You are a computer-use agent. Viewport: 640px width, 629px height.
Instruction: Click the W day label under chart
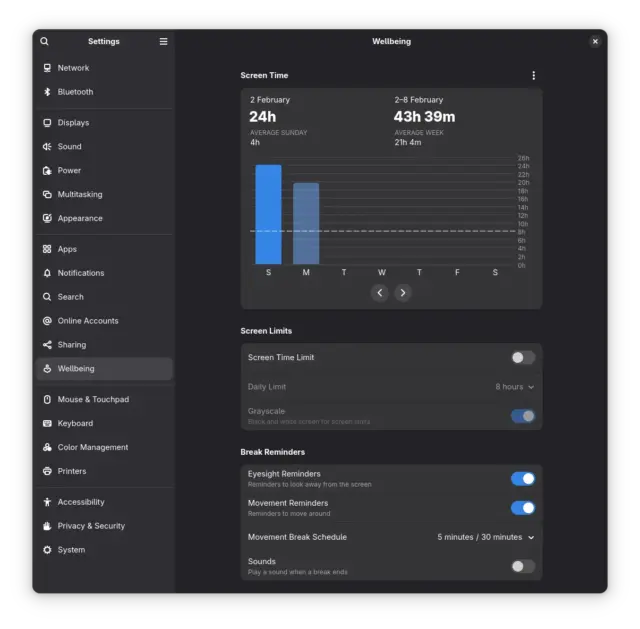tap(382, 272)
